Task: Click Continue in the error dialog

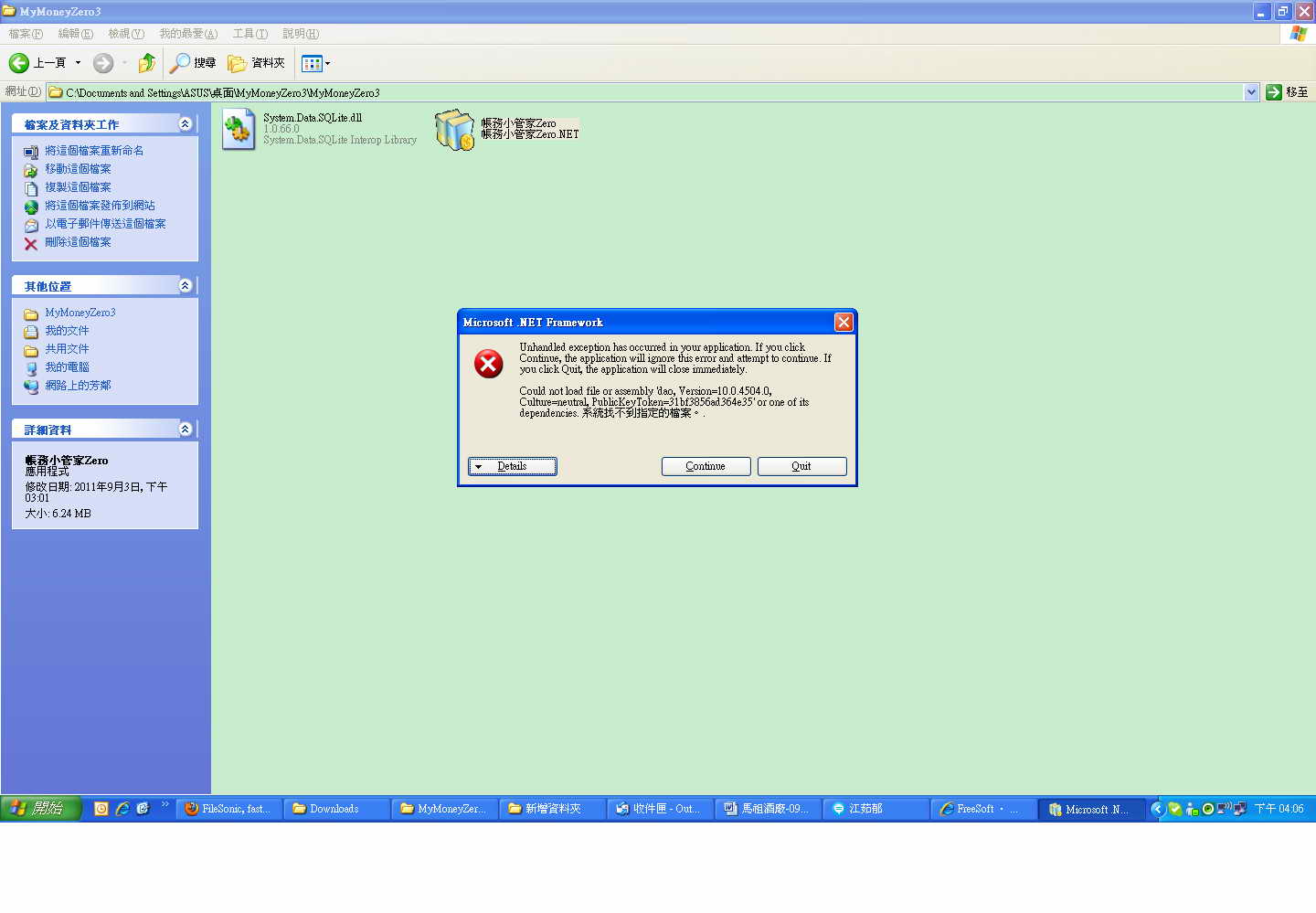Action: click(x=706, y=466)
